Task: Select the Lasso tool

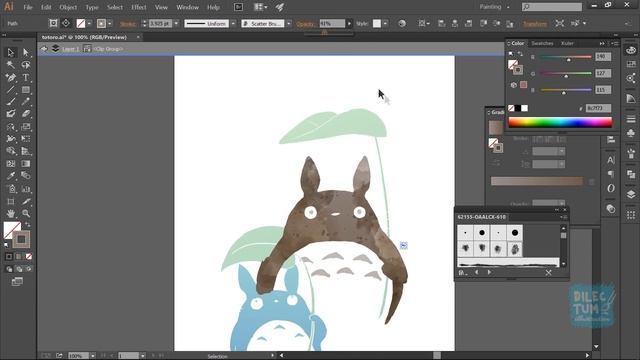Action: point(26,65)
